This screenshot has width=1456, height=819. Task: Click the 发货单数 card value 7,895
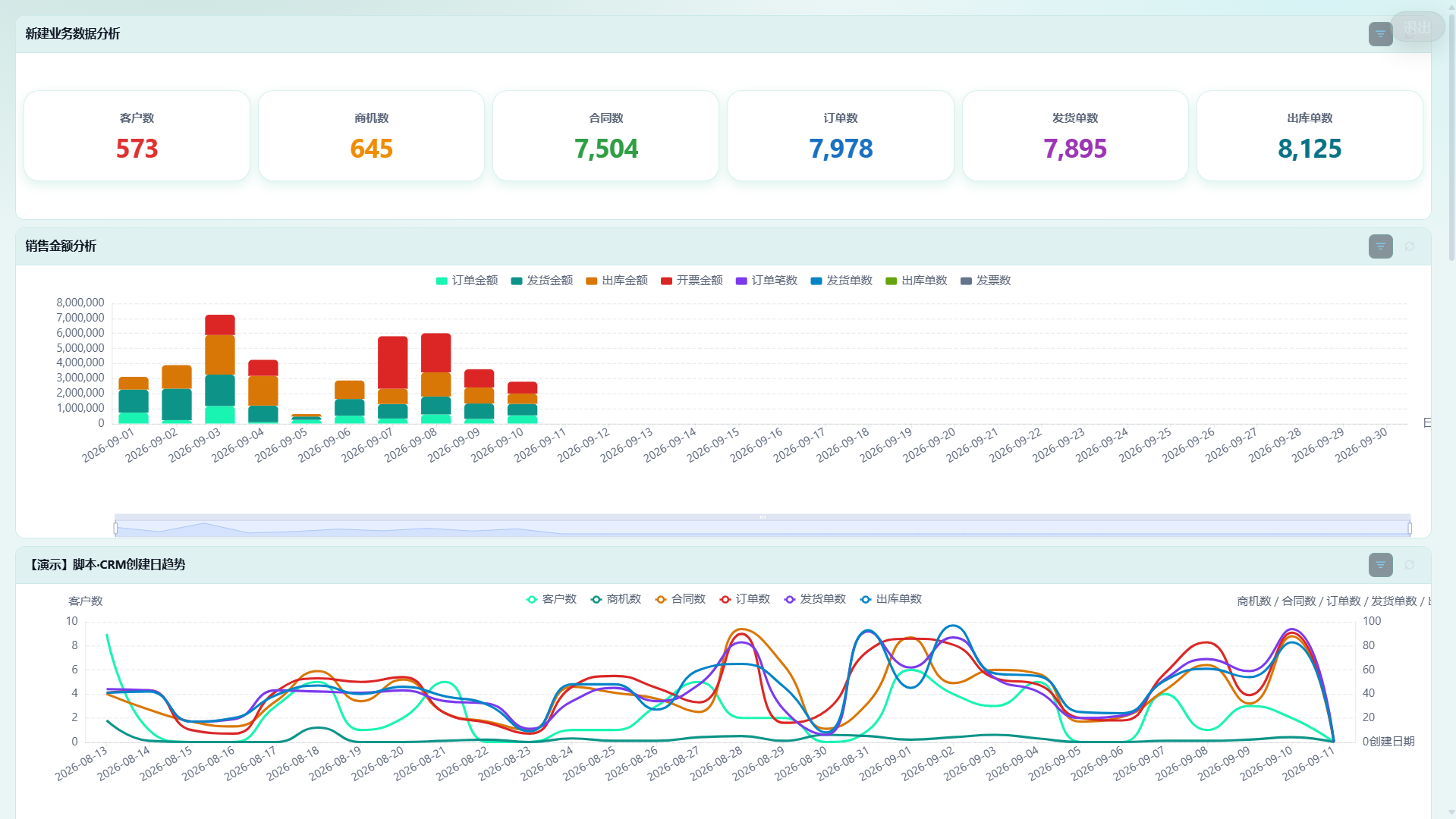click(1075, 149)
